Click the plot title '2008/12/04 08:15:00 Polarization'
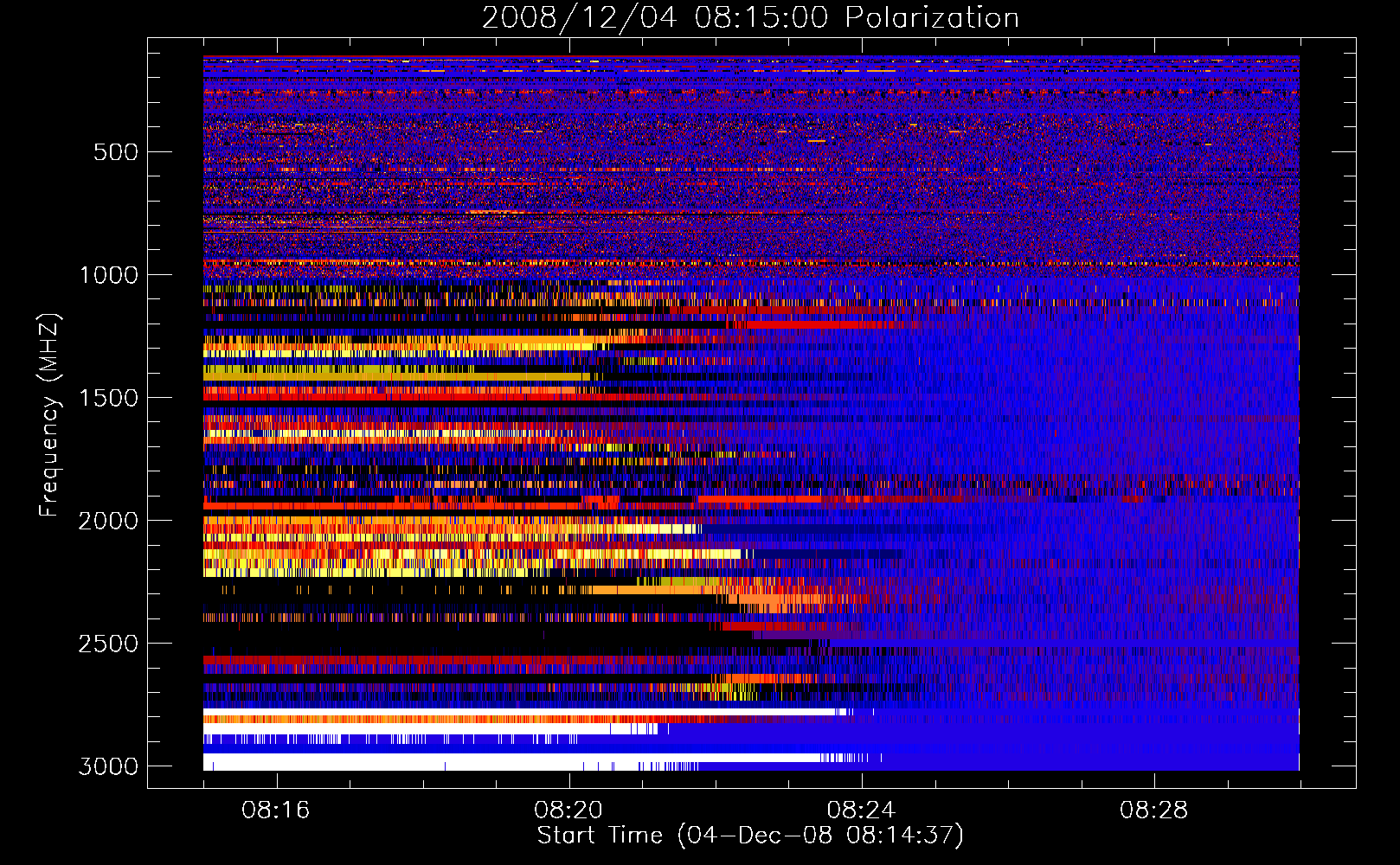 [x=750, y=18]
